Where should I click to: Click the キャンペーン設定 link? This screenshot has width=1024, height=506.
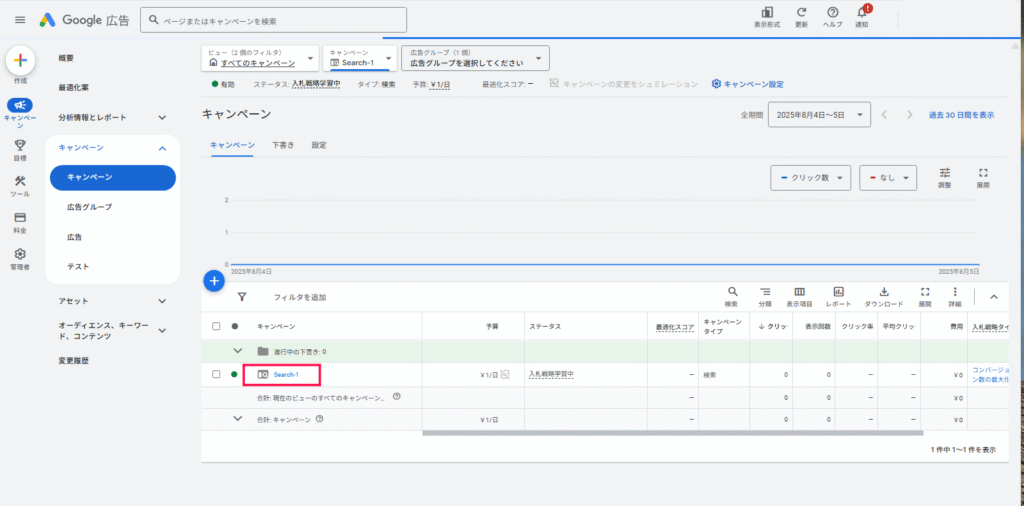748,84
